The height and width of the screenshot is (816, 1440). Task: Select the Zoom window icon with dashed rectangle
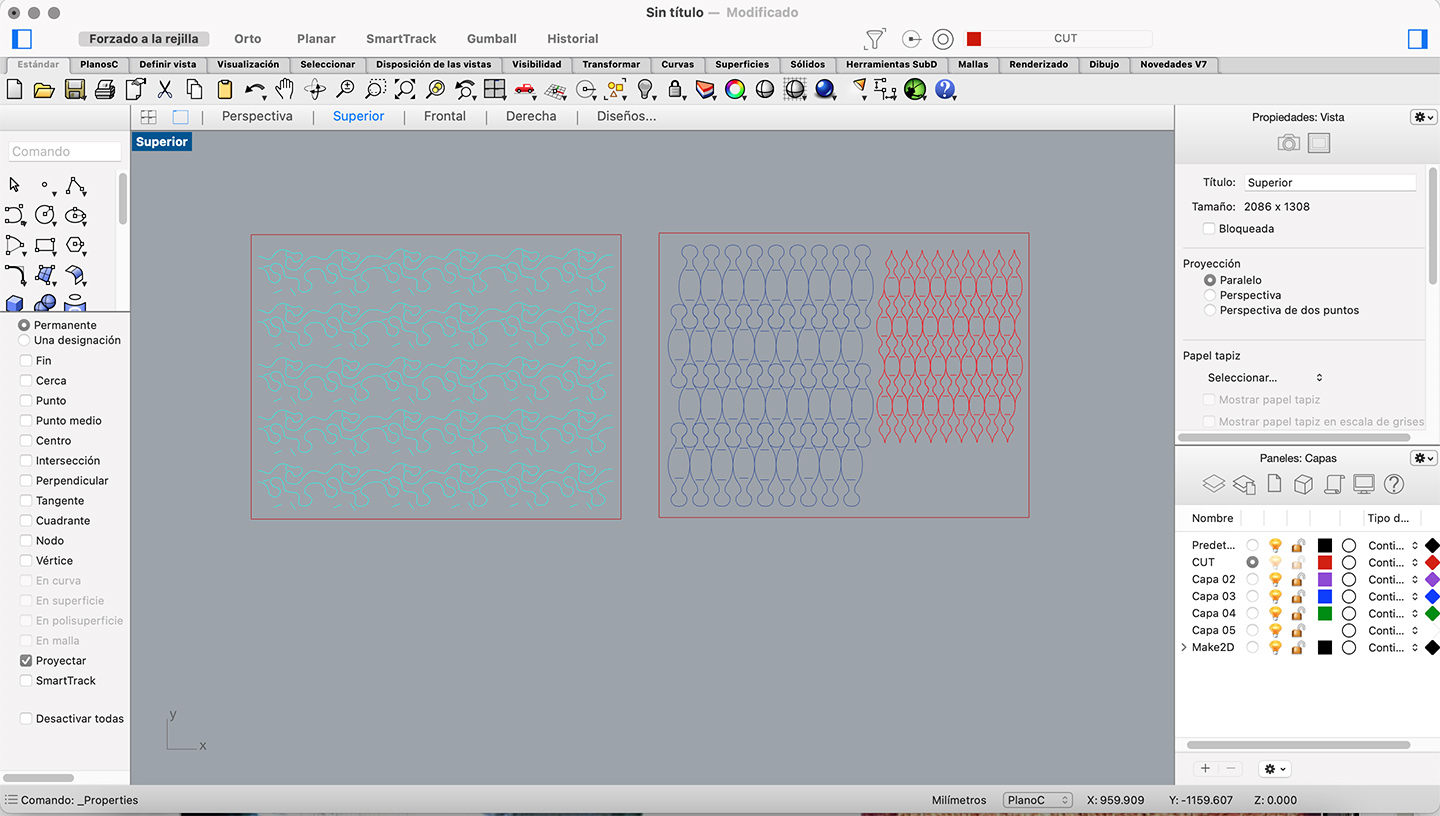(375, 90)
